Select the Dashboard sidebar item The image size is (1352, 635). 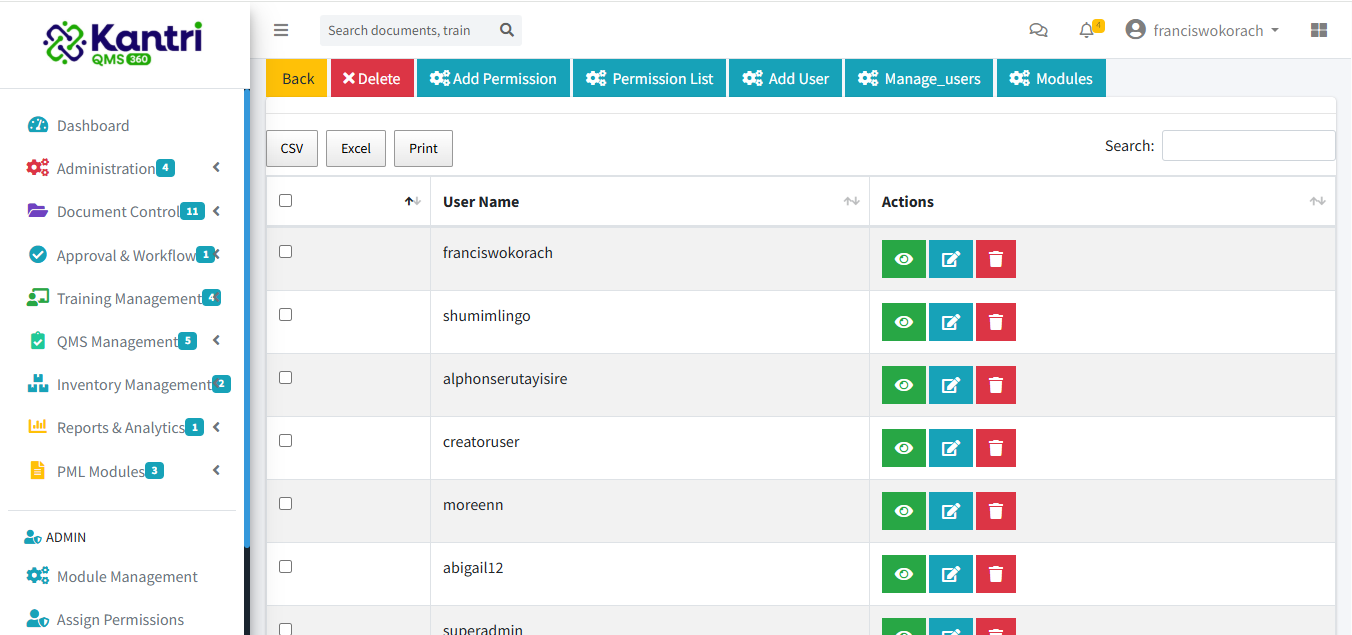point(95,125)
